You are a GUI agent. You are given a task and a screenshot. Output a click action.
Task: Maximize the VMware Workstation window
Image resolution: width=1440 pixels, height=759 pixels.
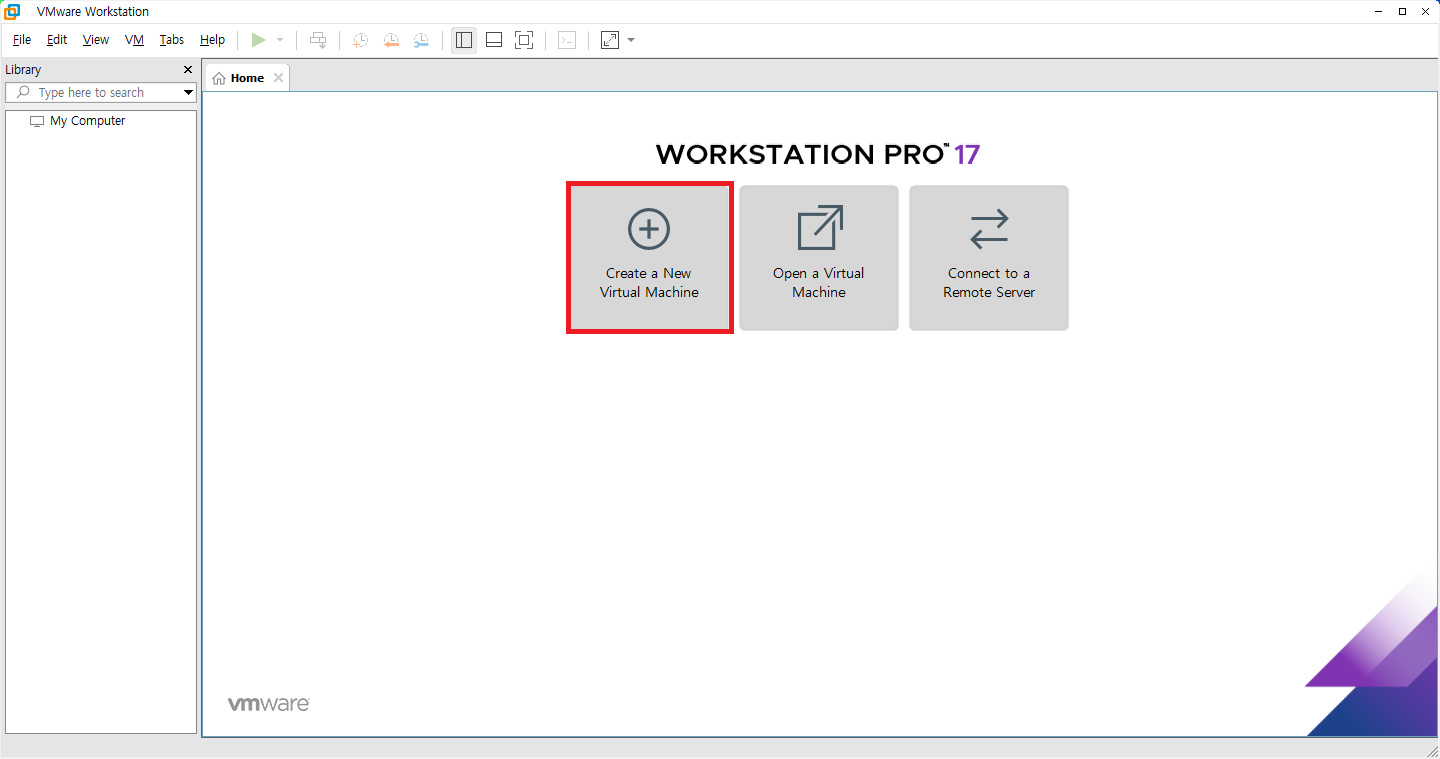(1402, 11)
